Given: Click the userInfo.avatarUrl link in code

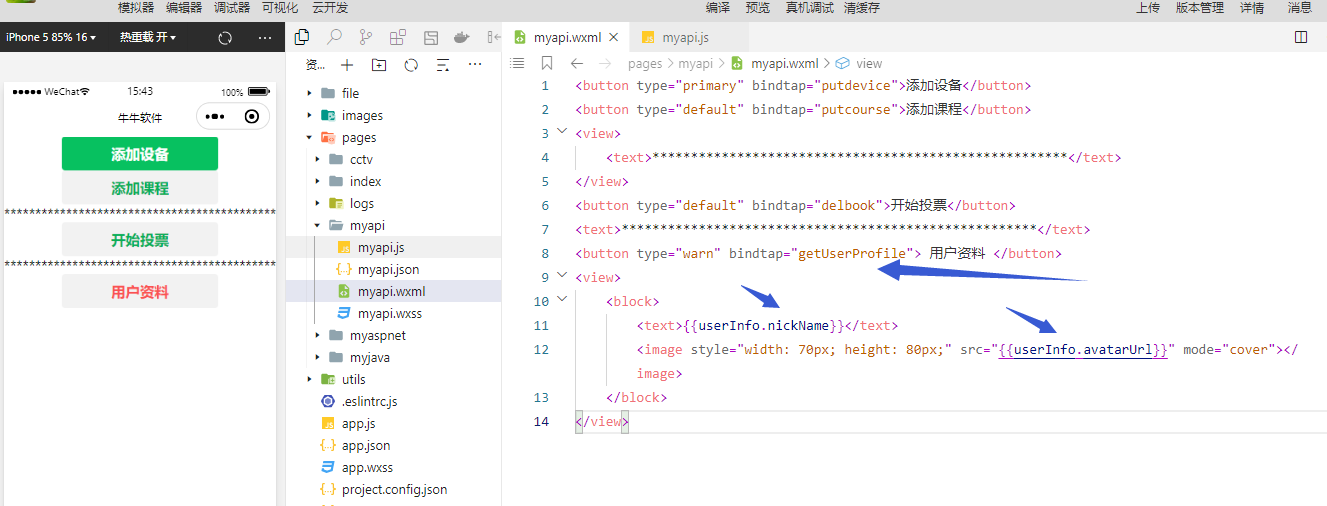Looking at the screenshot, I should [x=1083, y=350].
